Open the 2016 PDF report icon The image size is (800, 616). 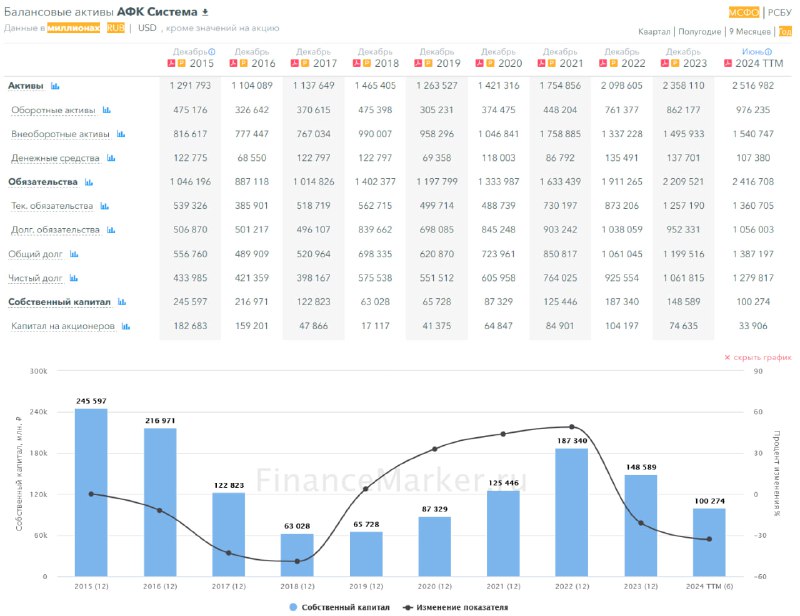tap(233, 63)
